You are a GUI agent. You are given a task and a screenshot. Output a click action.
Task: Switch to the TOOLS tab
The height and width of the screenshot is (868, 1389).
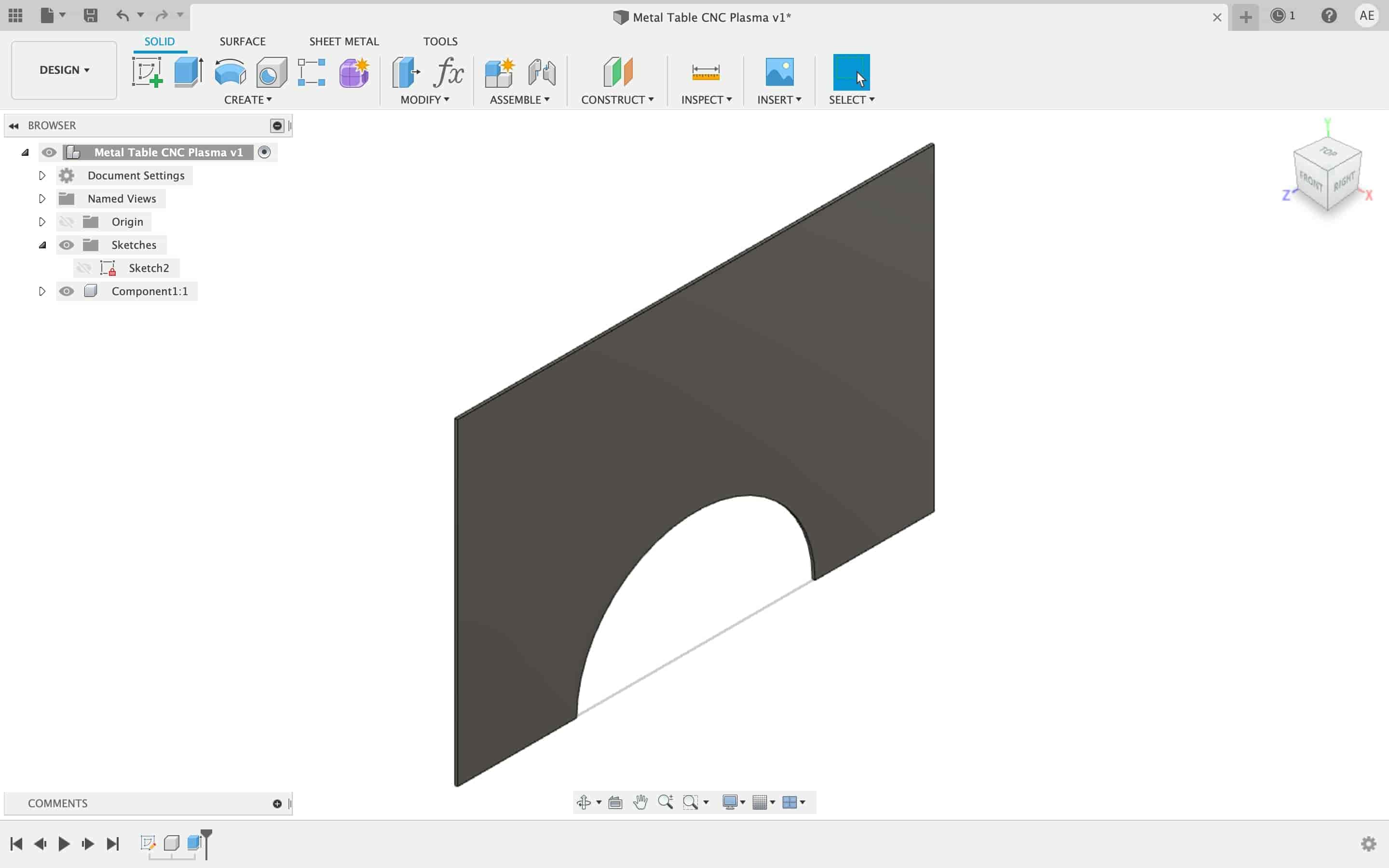pos(440,41)
